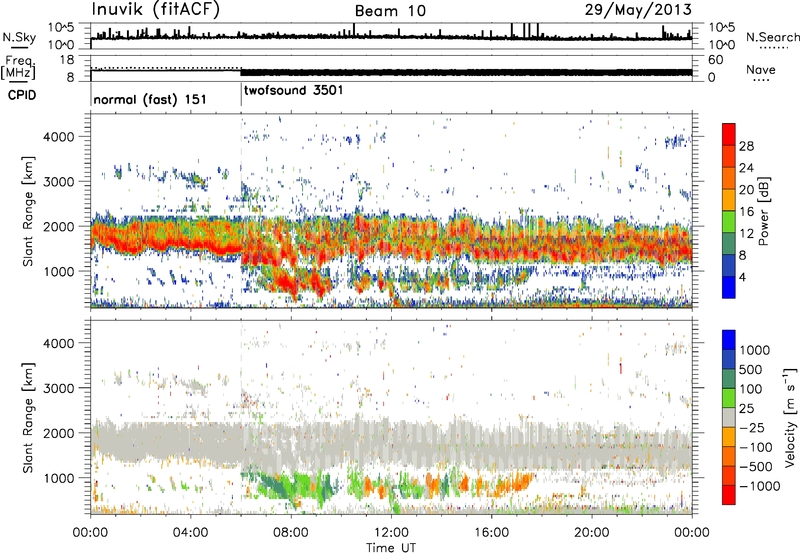
Task: Click the "Nave" legend label
Action: coord(761,69)
